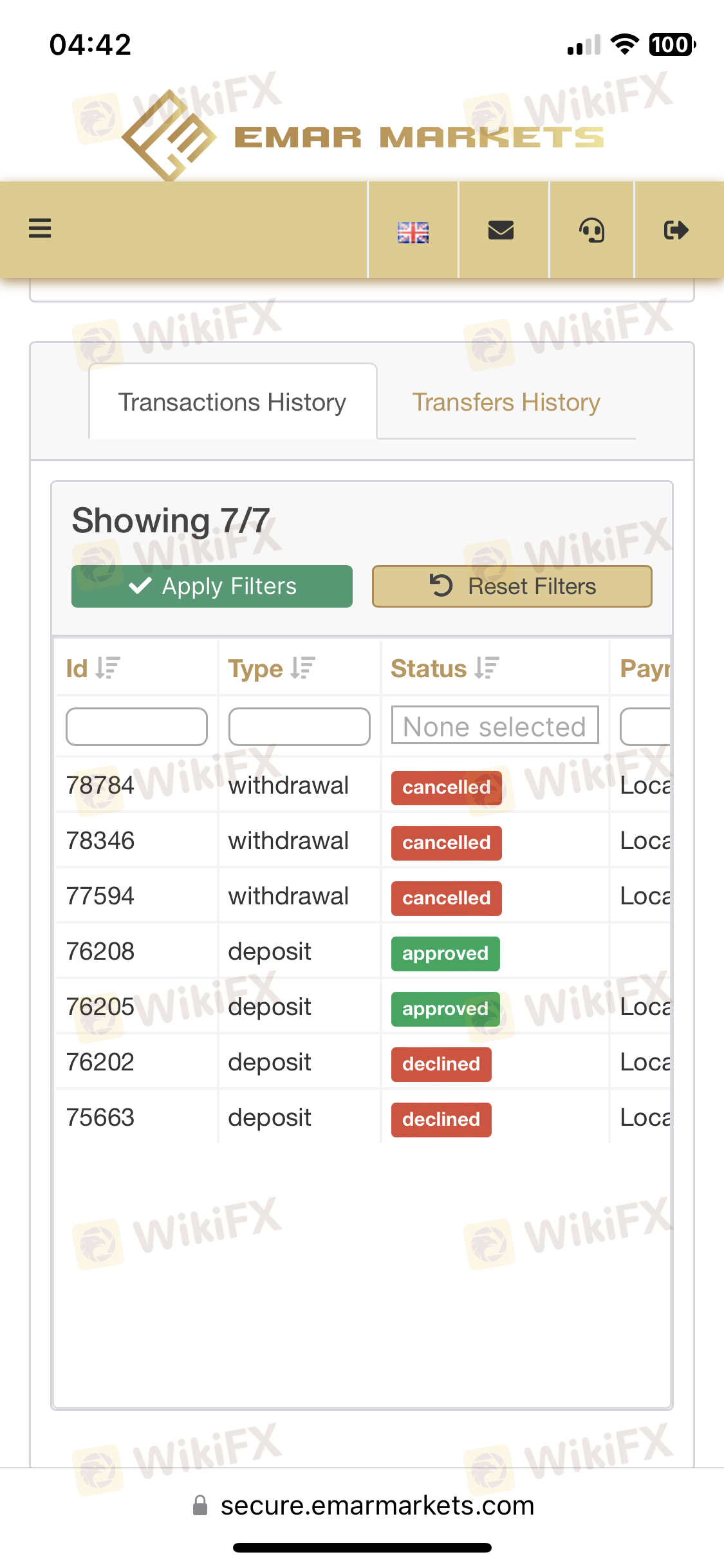Click withdrawal type in row 78346
724x1568 pixels.
tap(288, 841)
